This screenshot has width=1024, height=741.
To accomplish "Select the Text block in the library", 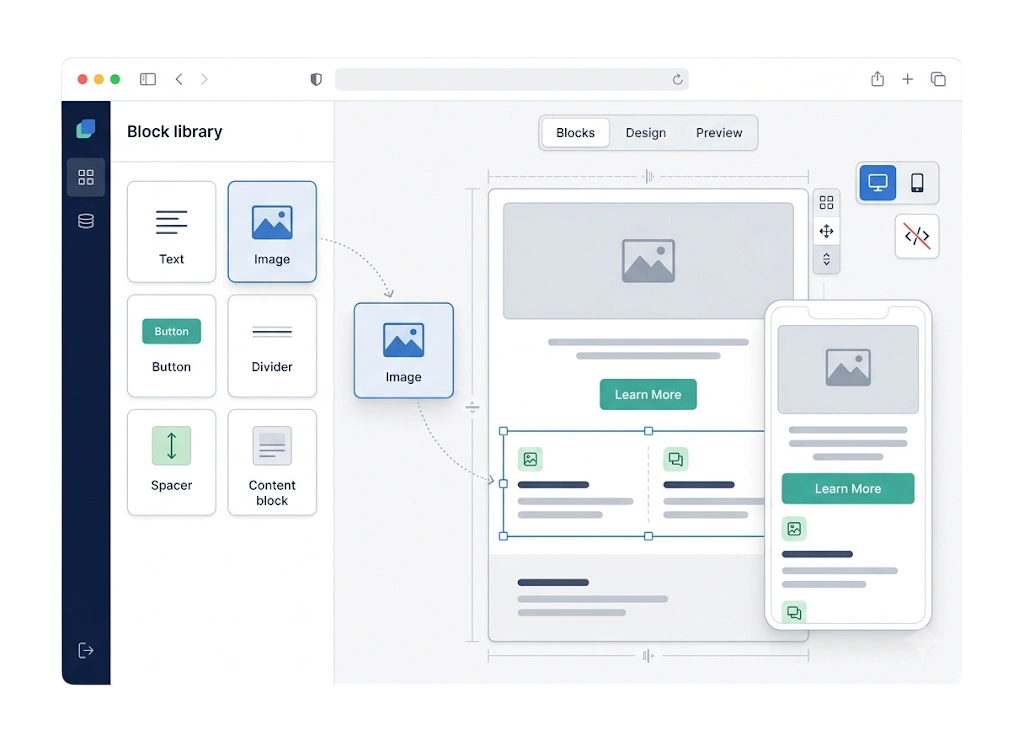I will (171, 232).
